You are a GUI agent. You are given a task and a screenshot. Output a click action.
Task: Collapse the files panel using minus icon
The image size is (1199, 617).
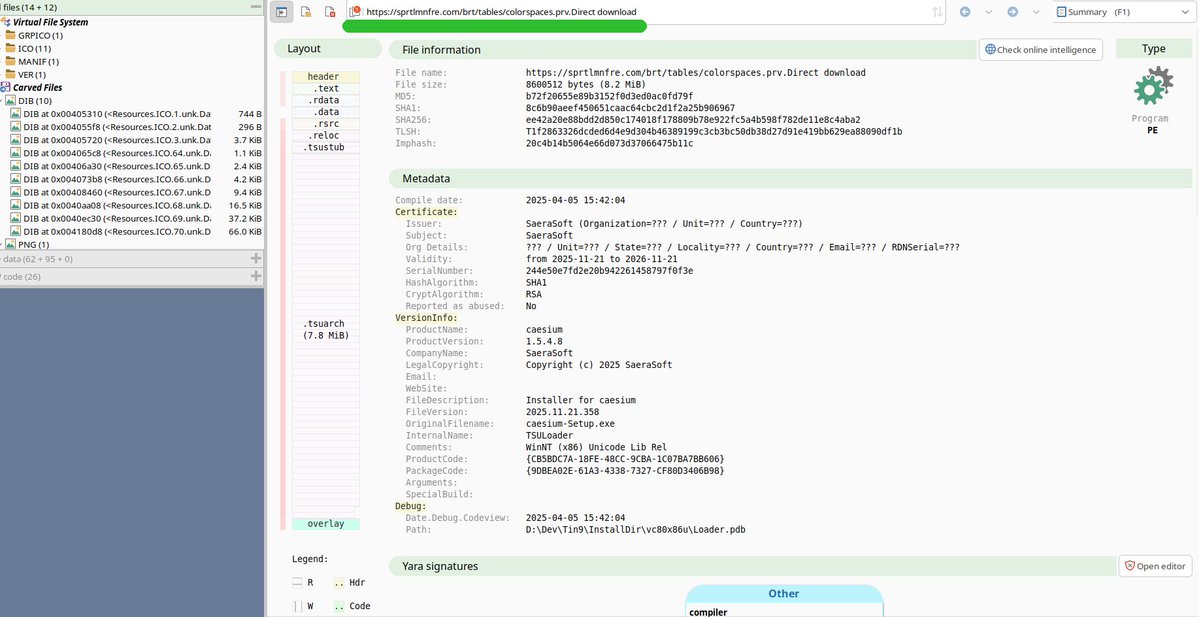256,7
